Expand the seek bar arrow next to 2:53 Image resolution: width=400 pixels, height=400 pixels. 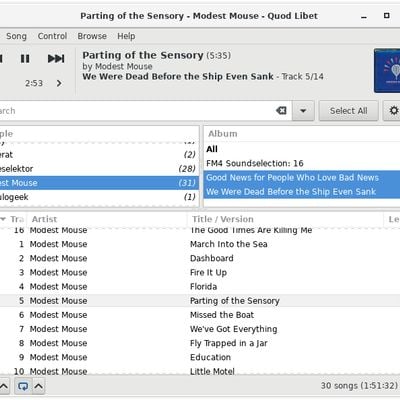pyautogui.click(x=59, y=83)
